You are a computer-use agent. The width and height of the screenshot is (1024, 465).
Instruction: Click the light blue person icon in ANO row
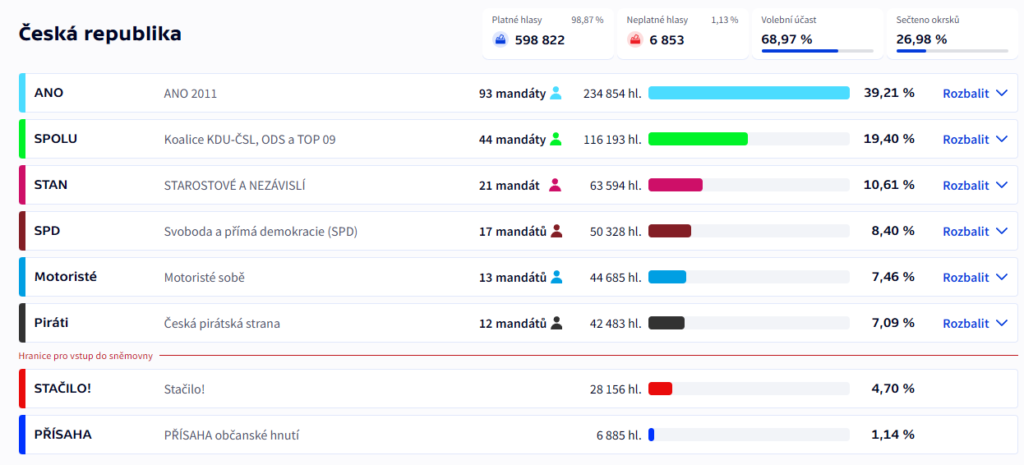coord(556,93)
